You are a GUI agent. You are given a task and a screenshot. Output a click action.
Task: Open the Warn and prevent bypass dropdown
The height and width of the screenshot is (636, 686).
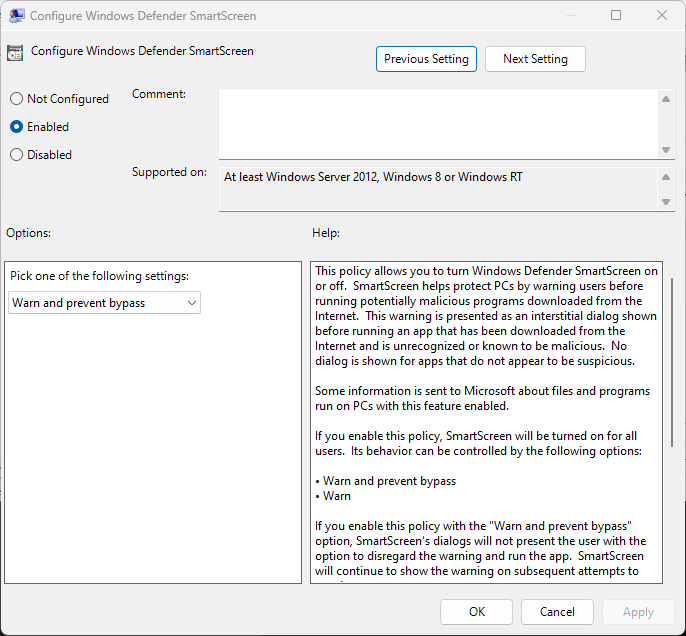(104, 303)
